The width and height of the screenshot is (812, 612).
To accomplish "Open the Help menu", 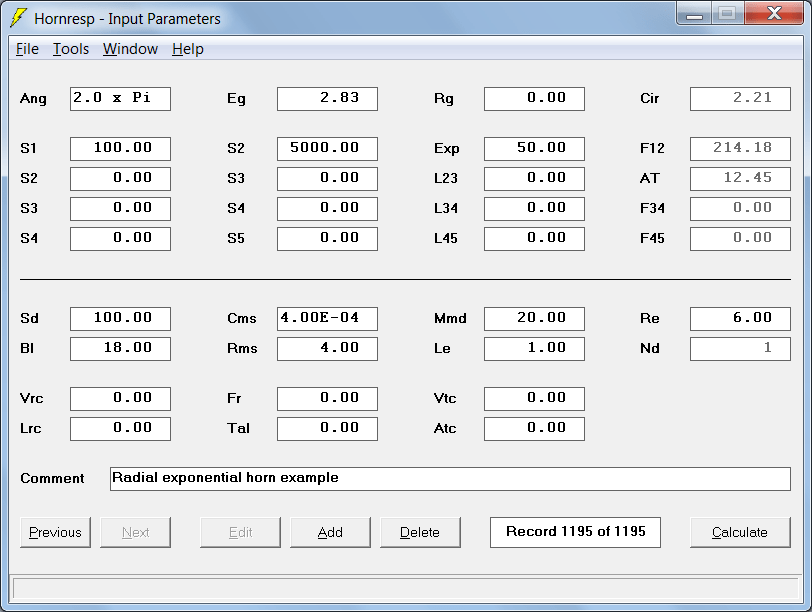I will click(187, 49).
